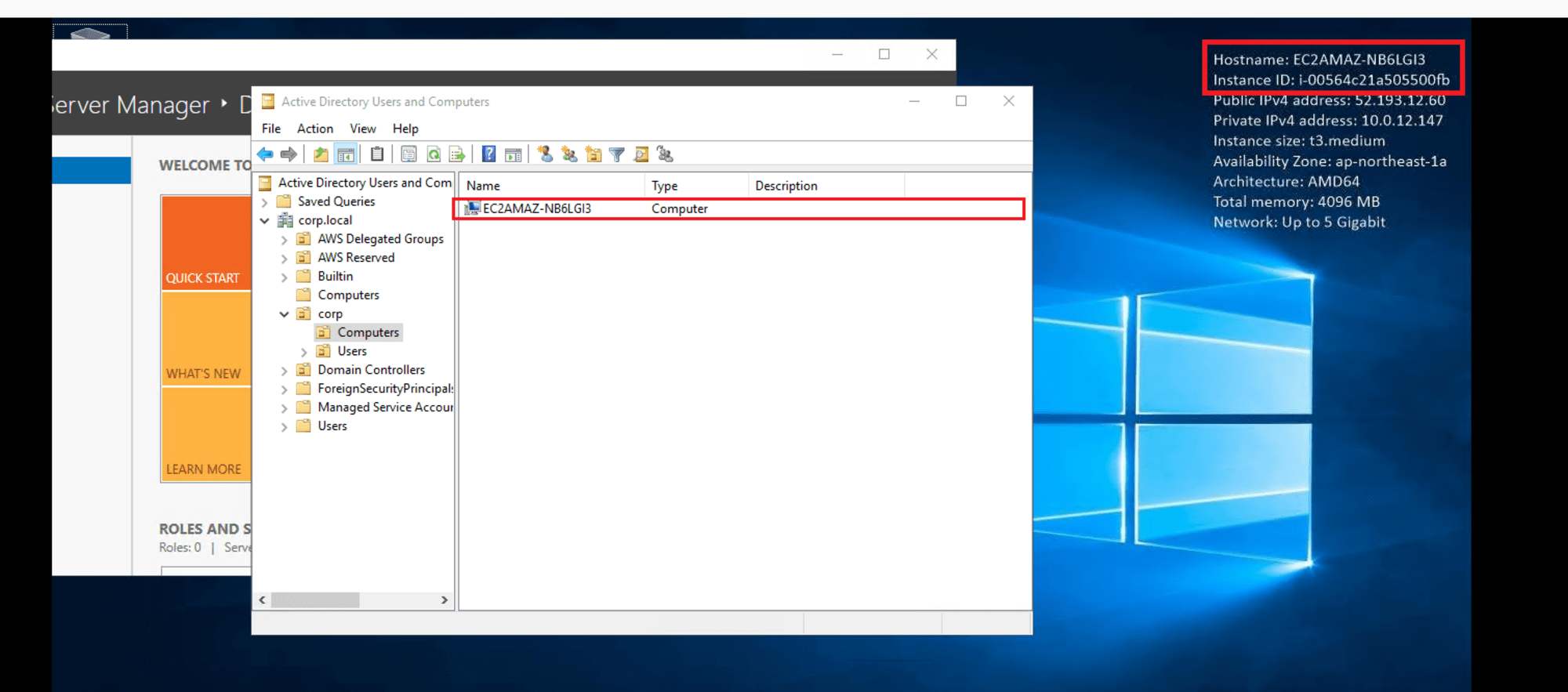The height and width of the screenshot is (692, 1568).
Task: Click the Computer type cell
Action: [680, 208]
